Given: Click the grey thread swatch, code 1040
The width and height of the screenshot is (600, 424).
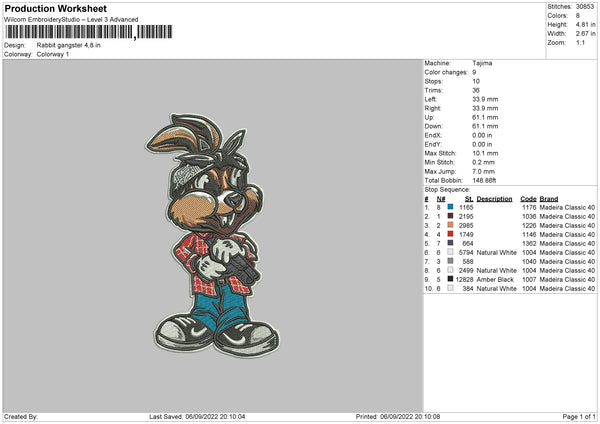Looking at the screenshot, I should pyautogui.click(x=450, y=261).
